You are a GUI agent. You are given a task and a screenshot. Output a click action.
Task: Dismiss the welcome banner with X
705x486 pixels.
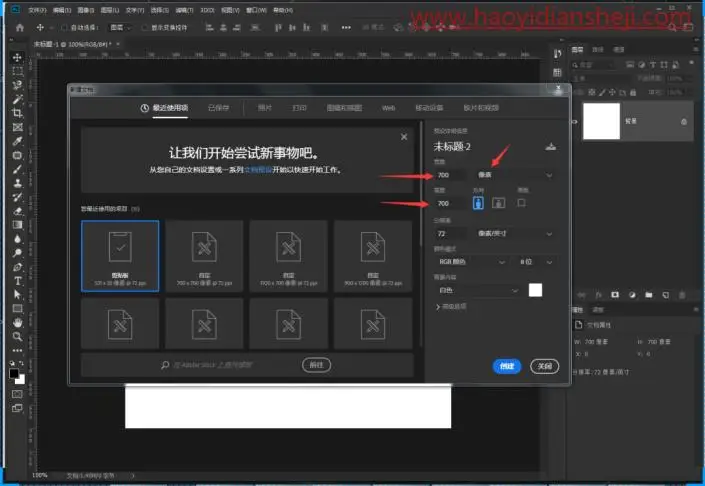[x=404, y=137]
